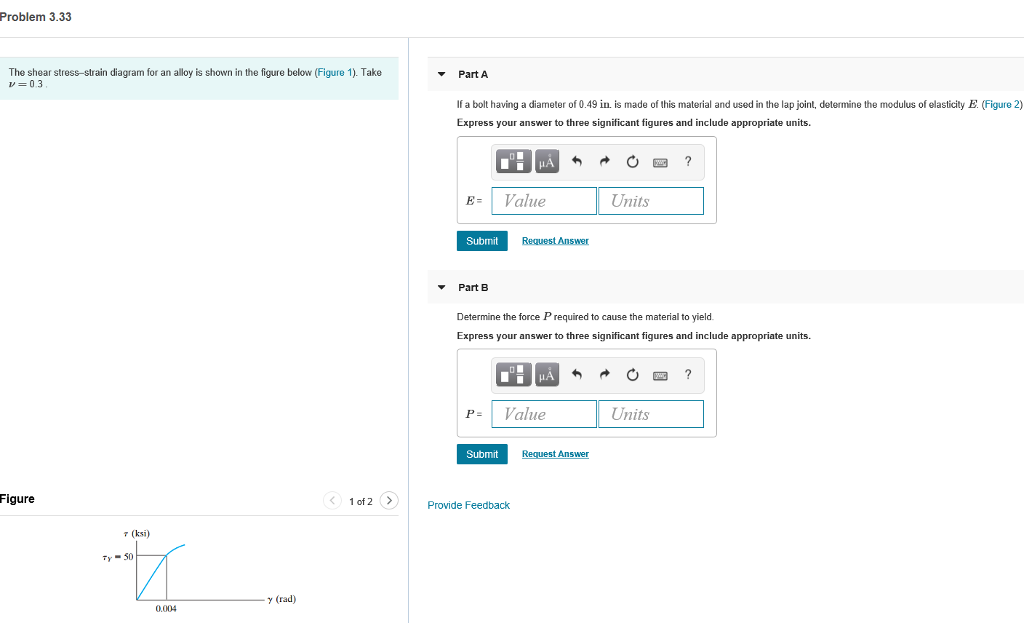
Task: Submit the Part A answer
Action: (482, 241)
